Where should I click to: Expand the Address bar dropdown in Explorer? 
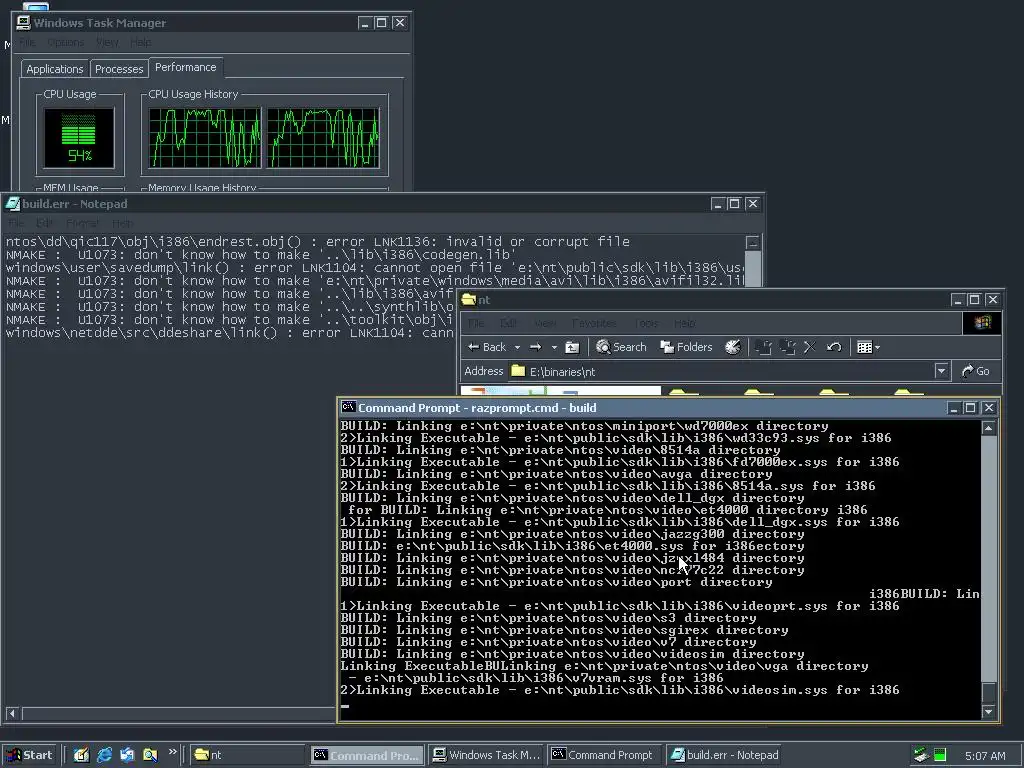coord(941,371)
